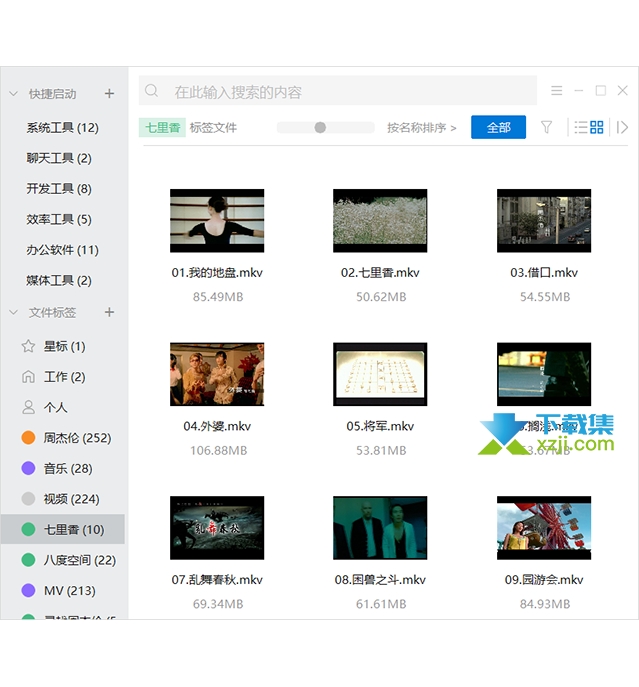Click file name 08.困兽之斗.mkv

[380, 580]
